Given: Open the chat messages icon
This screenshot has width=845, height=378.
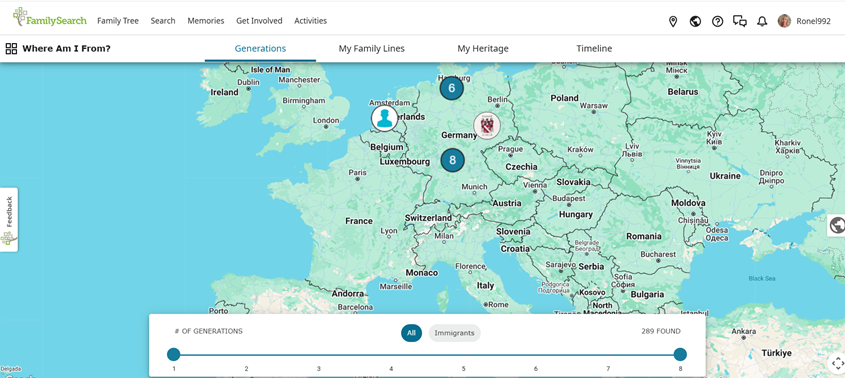Looking at the screenshot, I should [740, 22].
